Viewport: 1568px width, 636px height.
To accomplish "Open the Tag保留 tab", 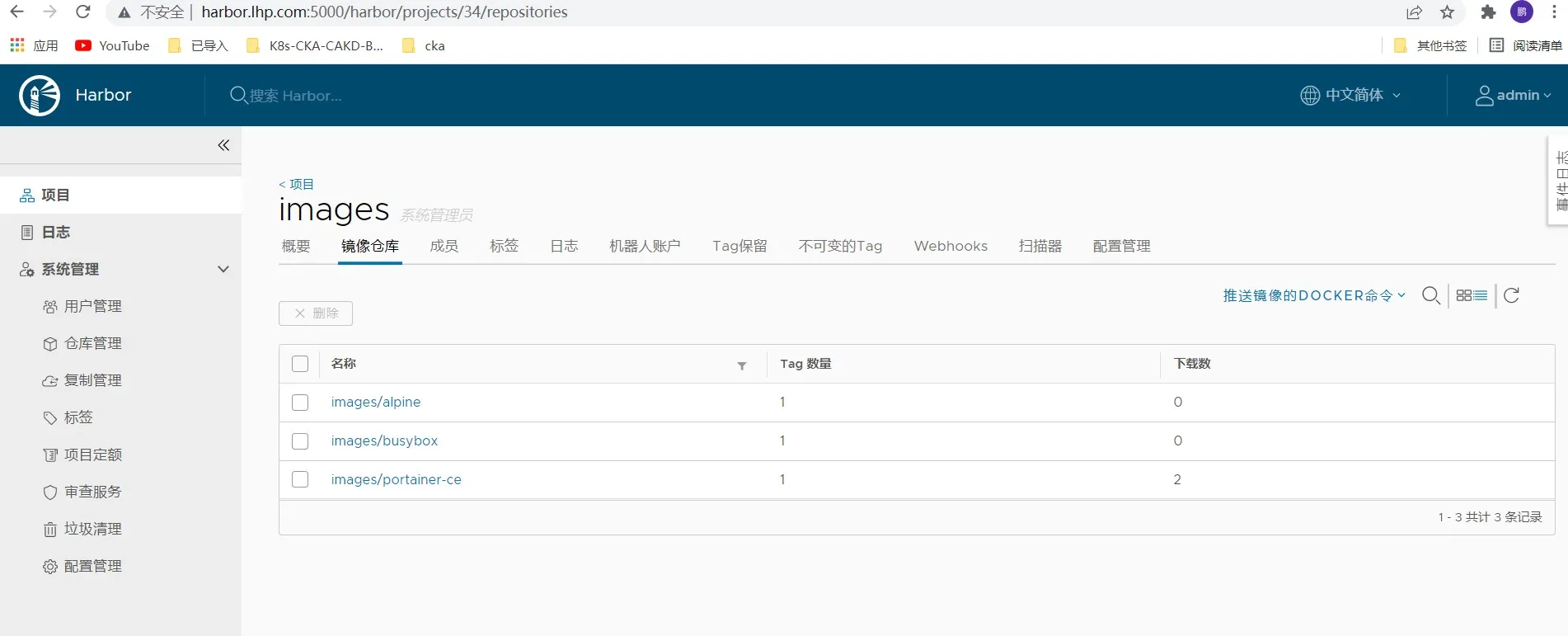I will click(x=739, y=246).
